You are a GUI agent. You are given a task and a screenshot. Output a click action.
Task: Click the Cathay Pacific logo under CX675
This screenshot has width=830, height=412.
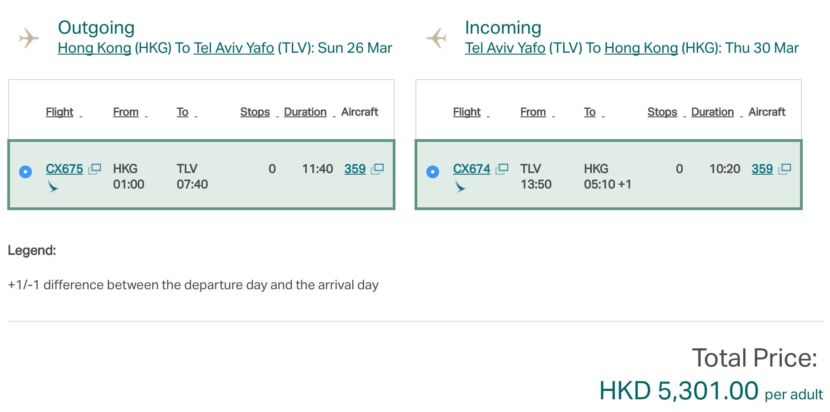(x=53, y=187)
